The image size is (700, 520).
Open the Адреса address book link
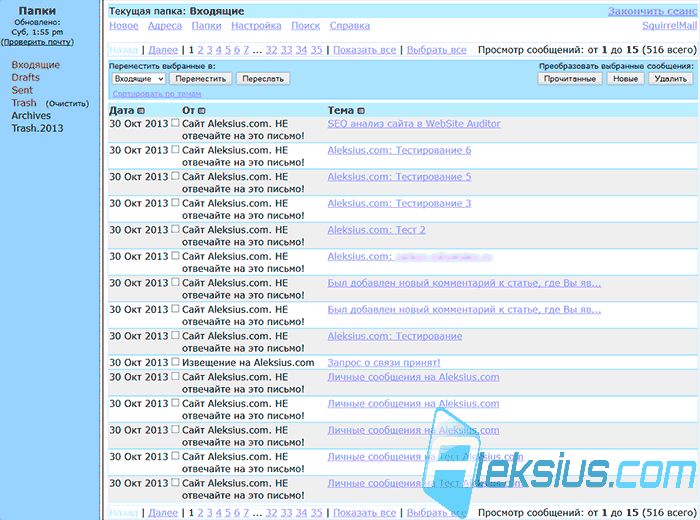(165, 26)
